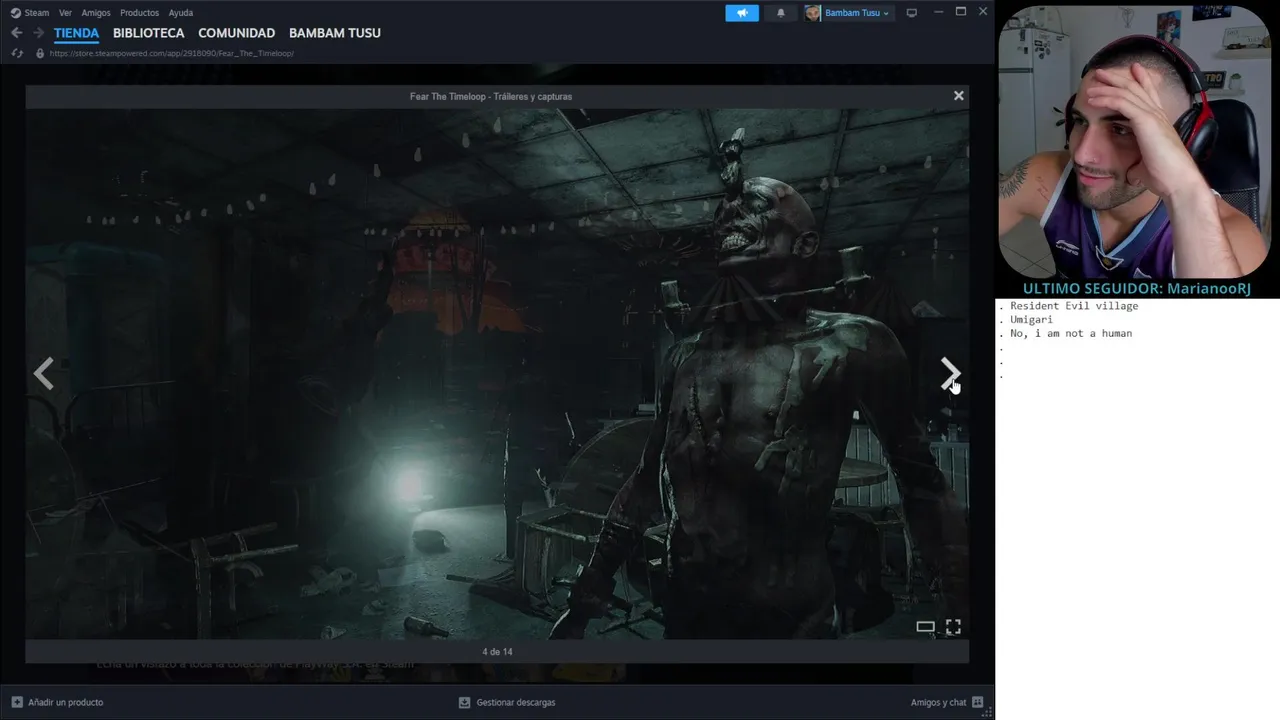1280x720 pixels.
Task: Click 'No, i am not a human' note
Action: click(1071, 334)
